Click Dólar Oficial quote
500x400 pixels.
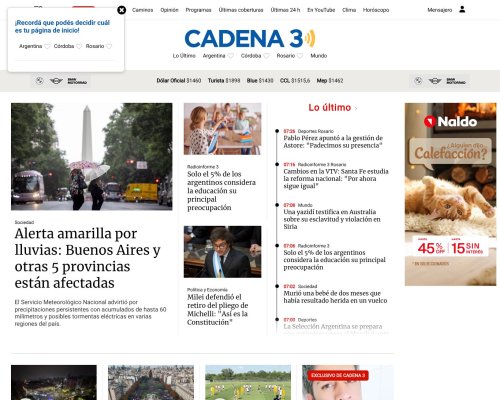click(179, 81)
